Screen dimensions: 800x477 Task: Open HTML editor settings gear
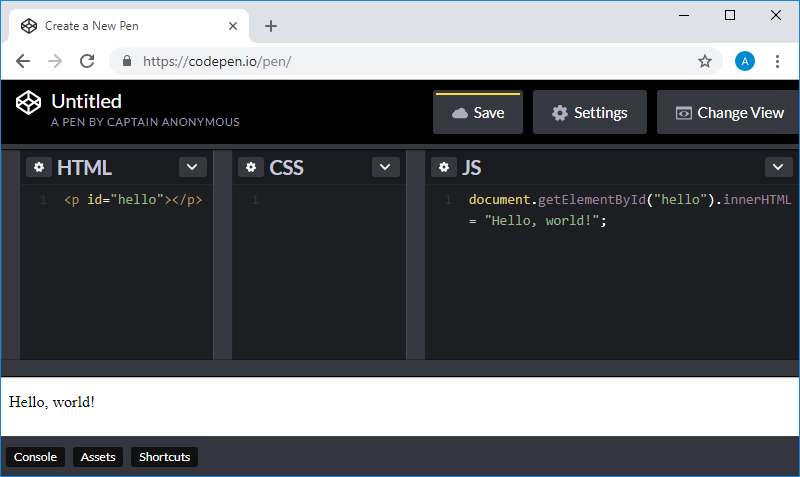click(x=39, y=167)
